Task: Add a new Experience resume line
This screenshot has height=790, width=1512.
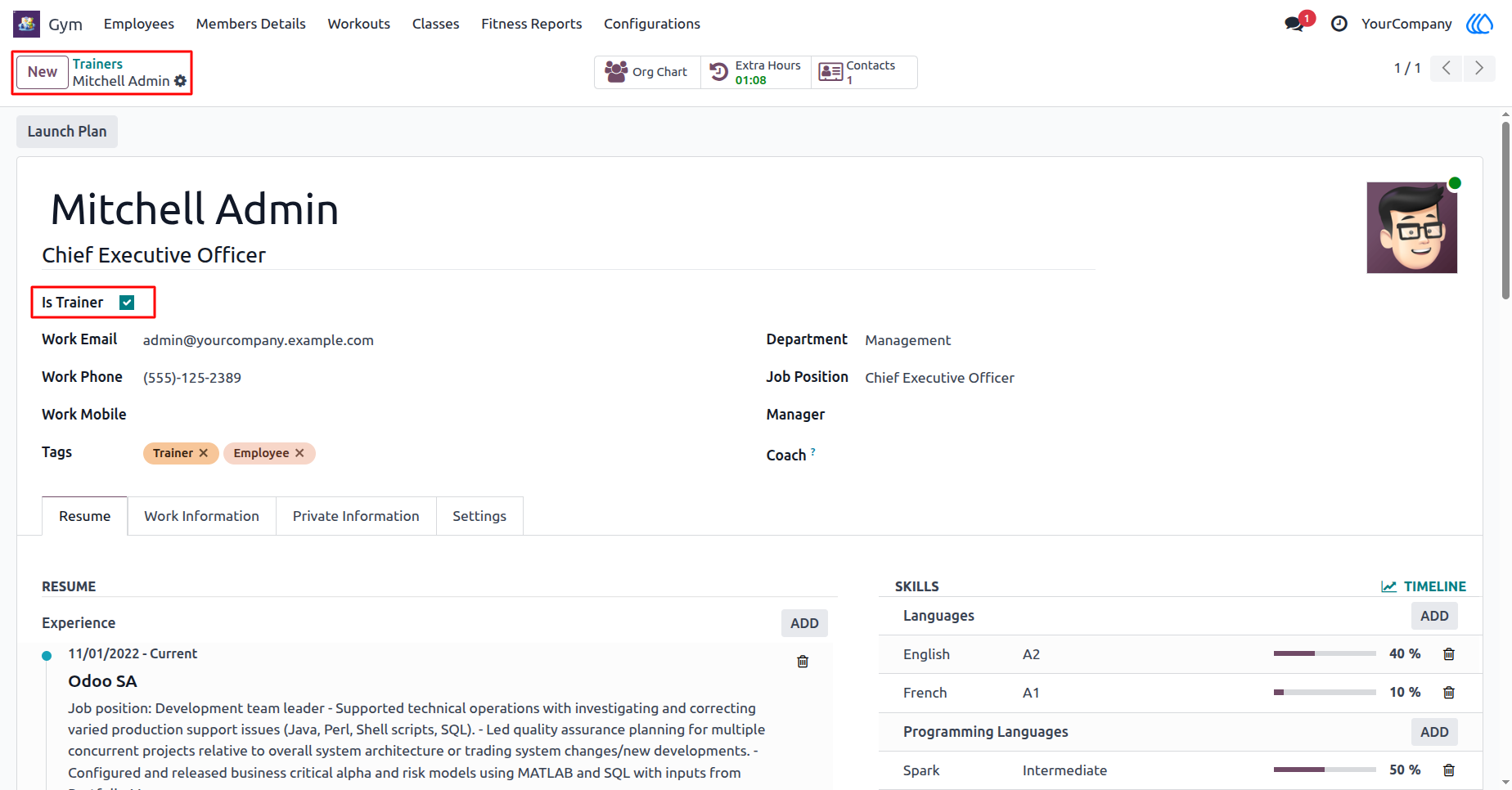Action: click(x=804, y=623)
